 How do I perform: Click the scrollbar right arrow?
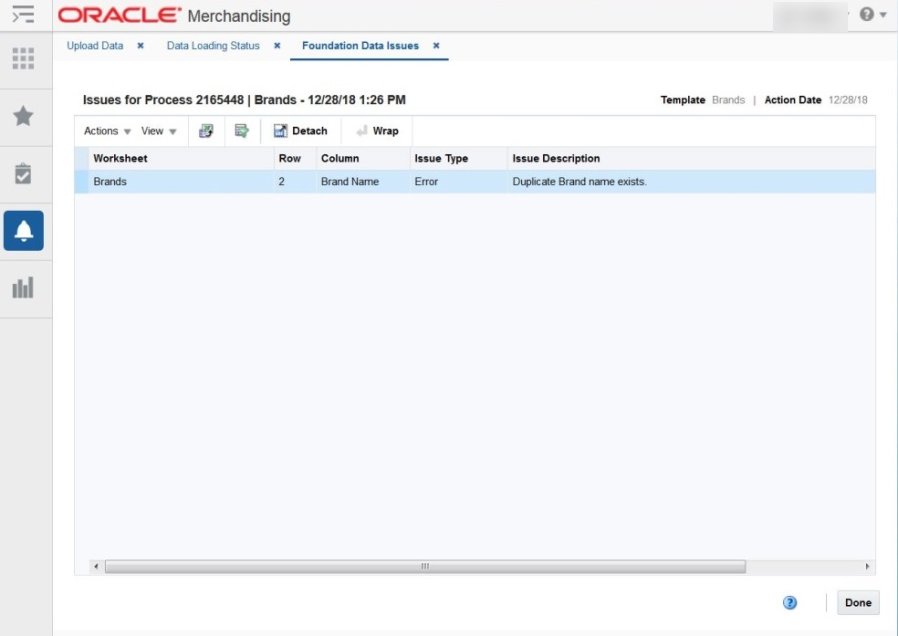click(867, 567)
